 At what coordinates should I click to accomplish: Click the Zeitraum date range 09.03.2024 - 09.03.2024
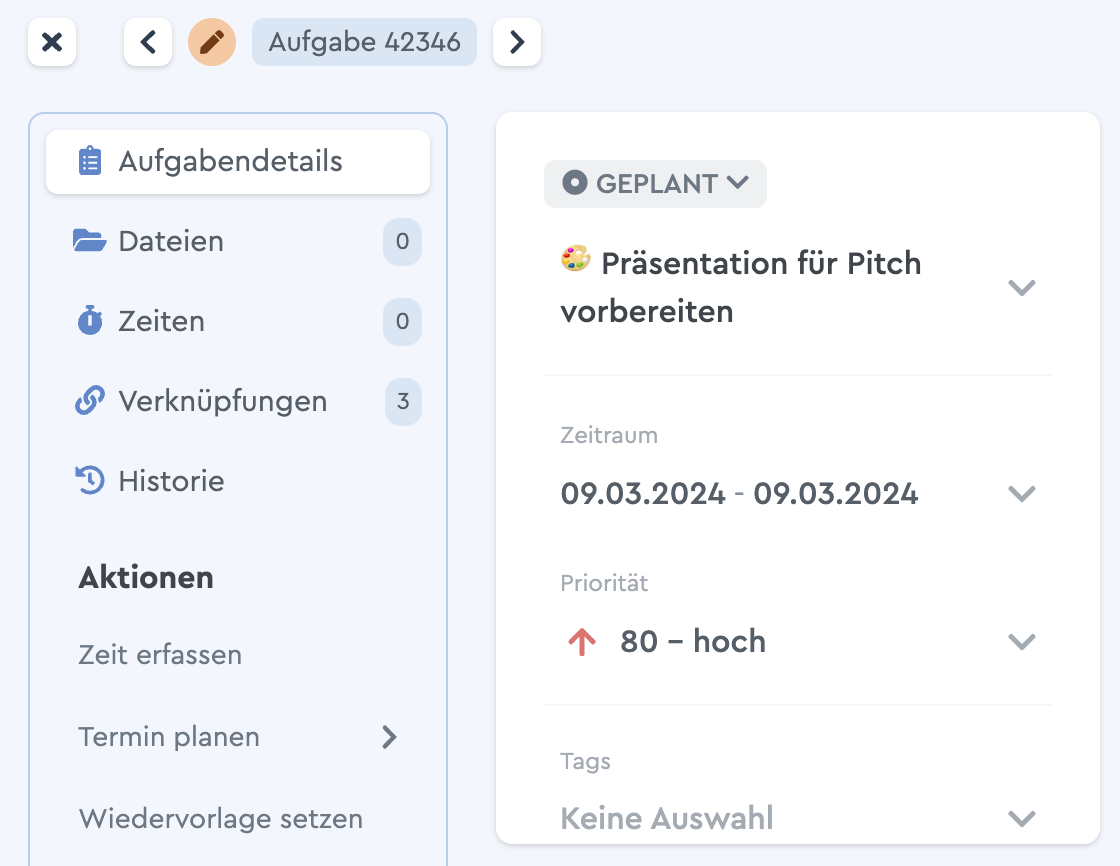coord(739,494)
